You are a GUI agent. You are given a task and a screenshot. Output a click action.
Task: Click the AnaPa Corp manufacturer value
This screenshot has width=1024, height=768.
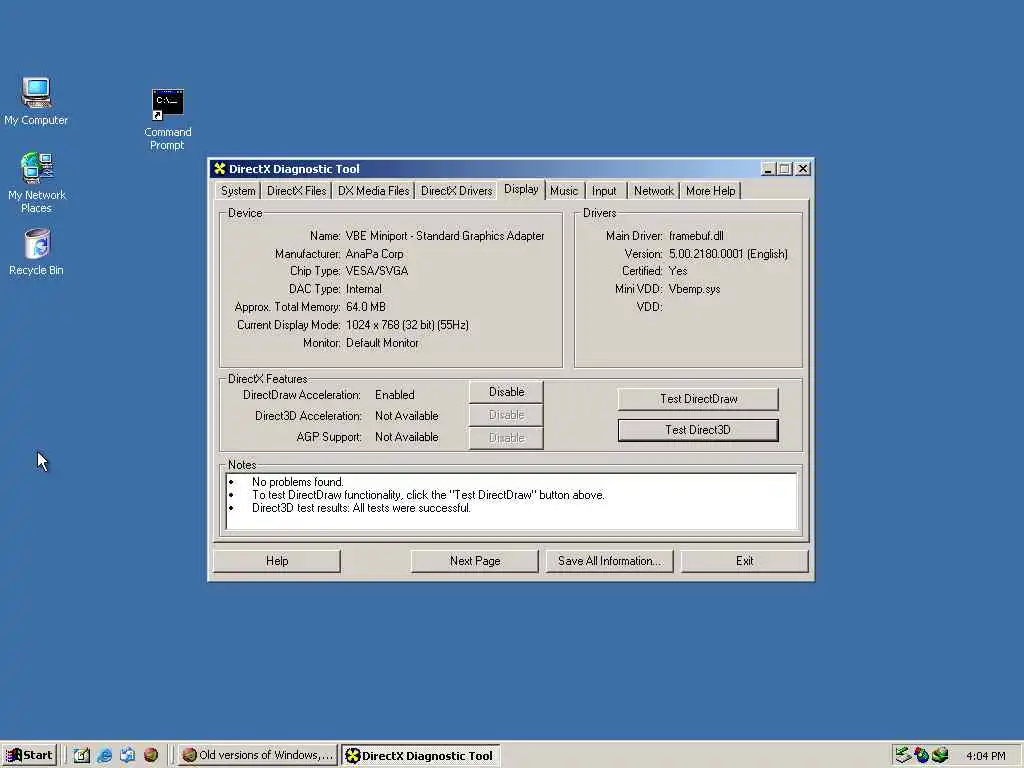pos(374,253)
